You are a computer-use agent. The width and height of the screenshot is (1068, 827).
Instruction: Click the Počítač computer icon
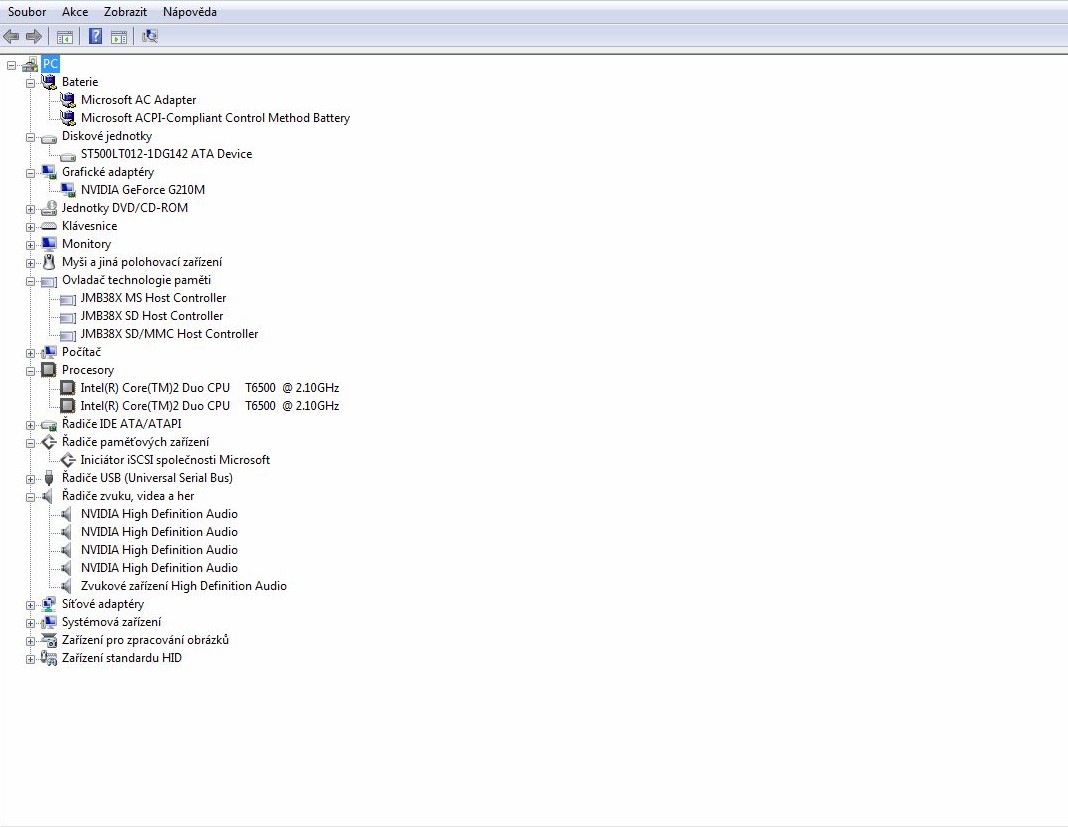coord(48,352)
